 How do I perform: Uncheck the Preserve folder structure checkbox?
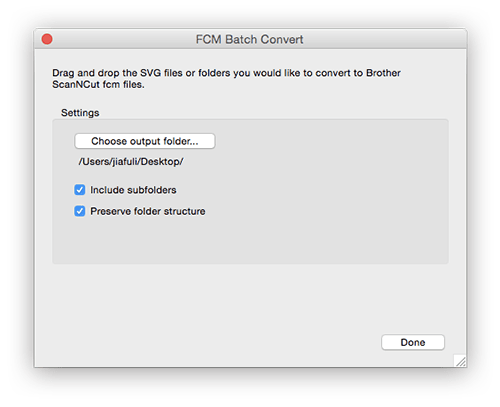coord(79,211)
